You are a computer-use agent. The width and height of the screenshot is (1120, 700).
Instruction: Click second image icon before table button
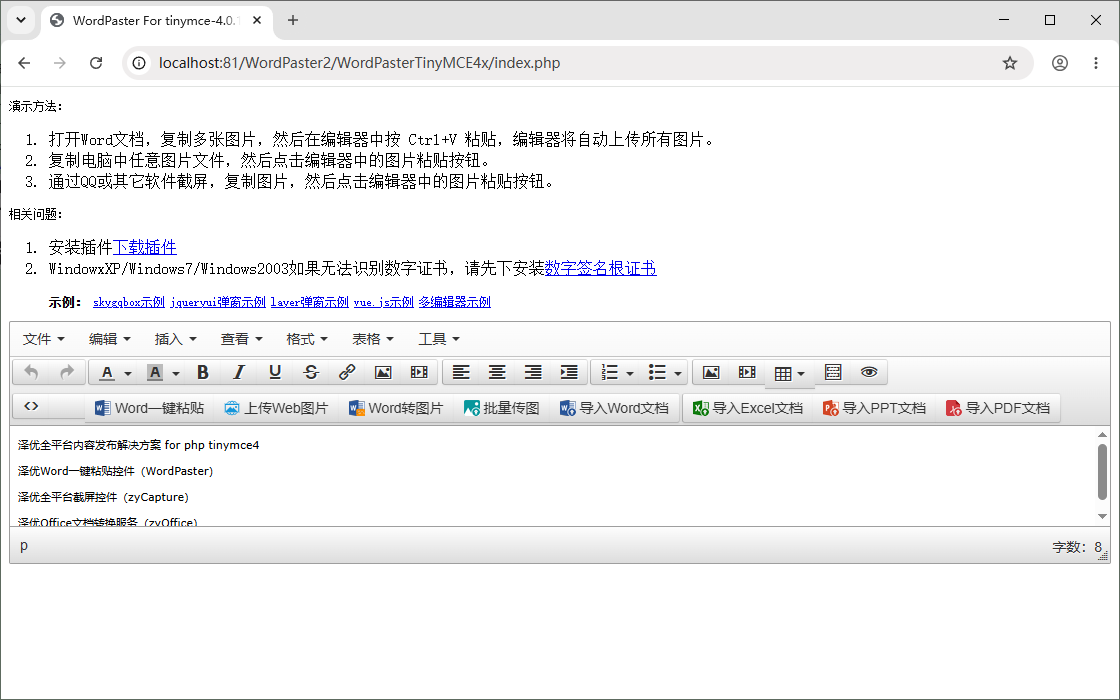[x=711, y=372]
